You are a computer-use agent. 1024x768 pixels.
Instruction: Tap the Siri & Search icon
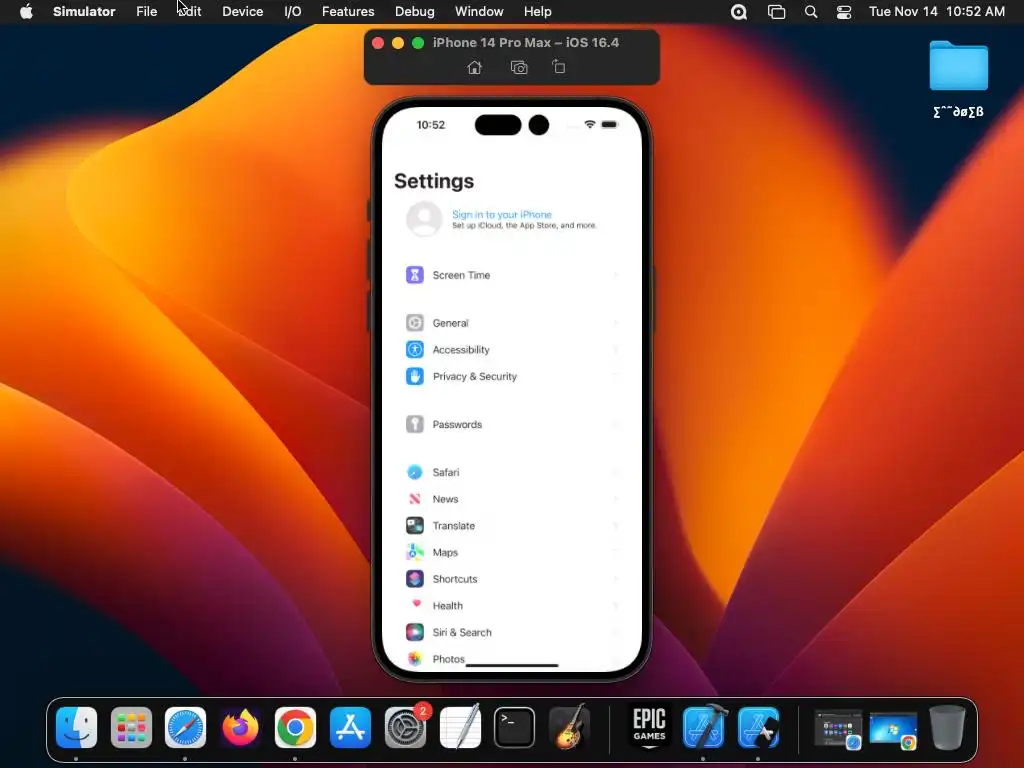(415, 632)
